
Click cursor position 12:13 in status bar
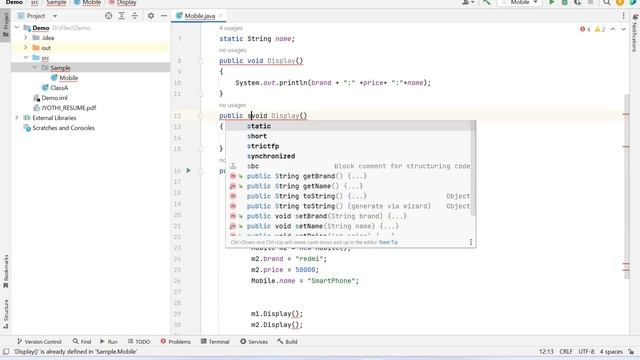coord(546,352)
